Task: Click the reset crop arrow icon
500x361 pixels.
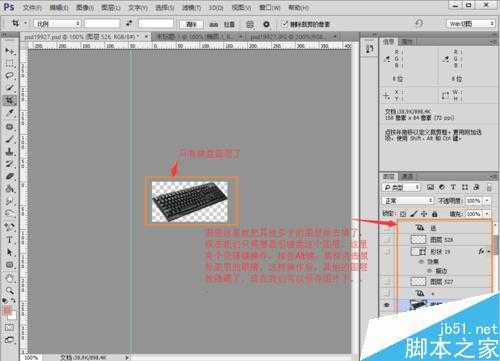Action: [x=419, y=23]
